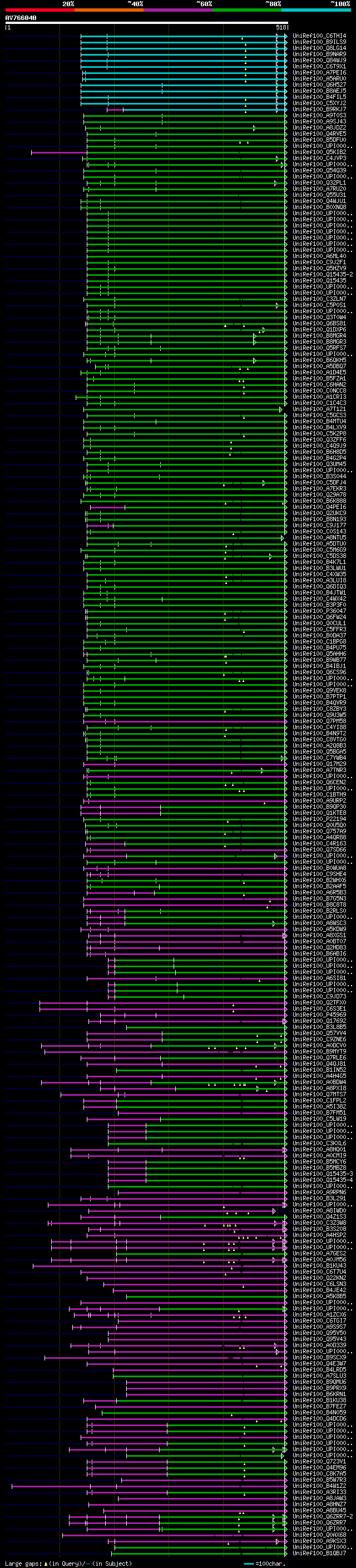
Task: Select the UniRef100_C5XYJ2 label
Action: (319, 103)
